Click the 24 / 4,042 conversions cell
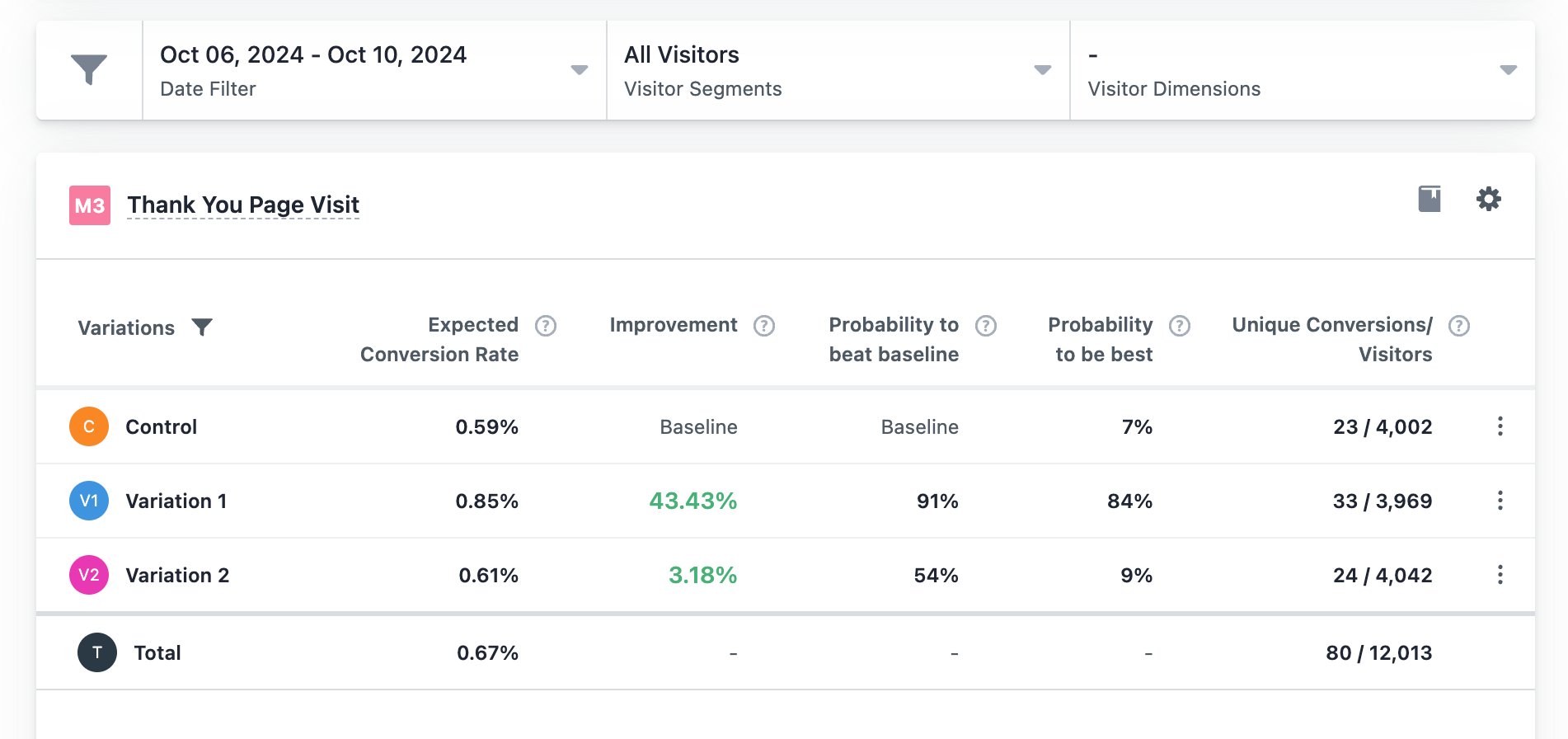1568x739 pixels. pos(1383,576)
